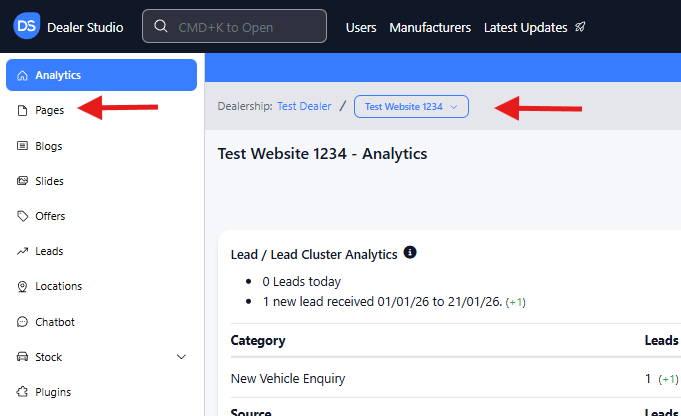Open the Test Website 1234 dropdown

(411, 106)
